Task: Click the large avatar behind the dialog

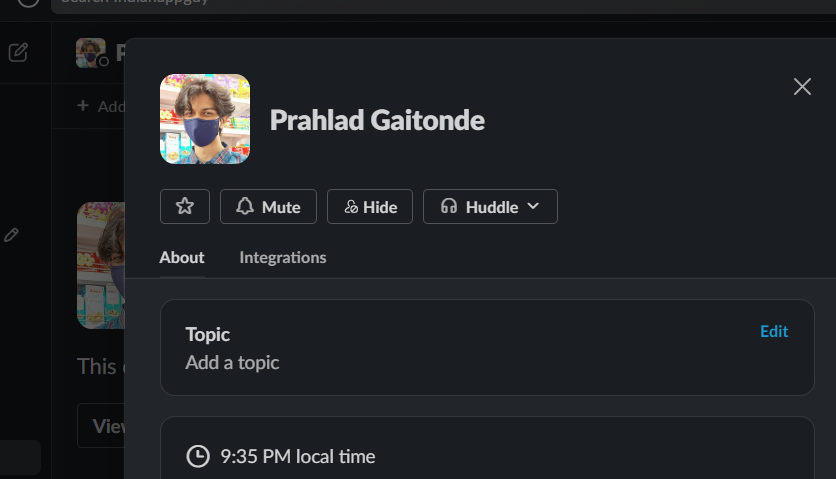Action: click(x=100, y=265)
